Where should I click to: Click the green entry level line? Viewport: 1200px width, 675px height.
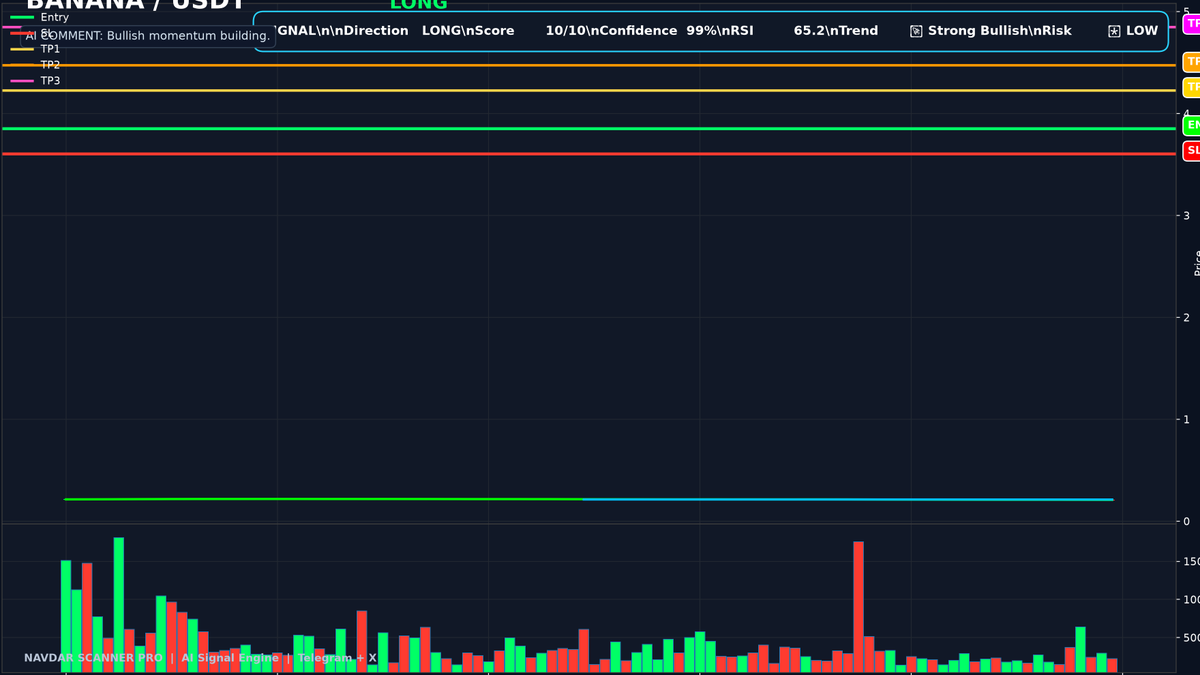(588, 128)
